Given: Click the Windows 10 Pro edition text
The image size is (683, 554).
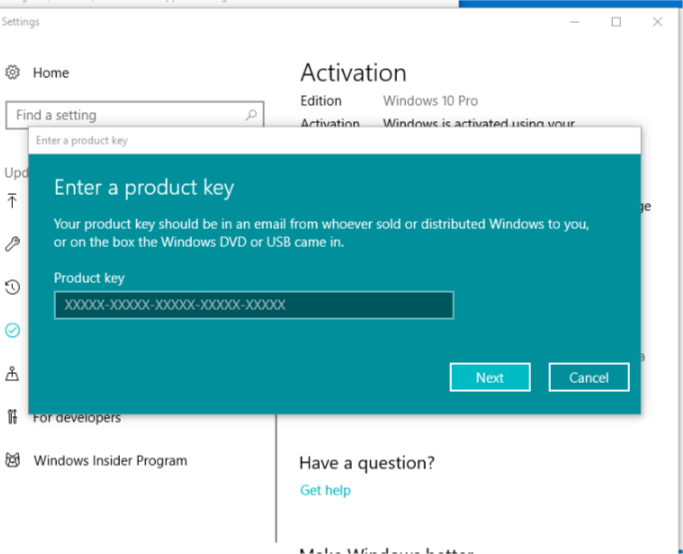Looking at the screenshot, I should pos(430,101).
